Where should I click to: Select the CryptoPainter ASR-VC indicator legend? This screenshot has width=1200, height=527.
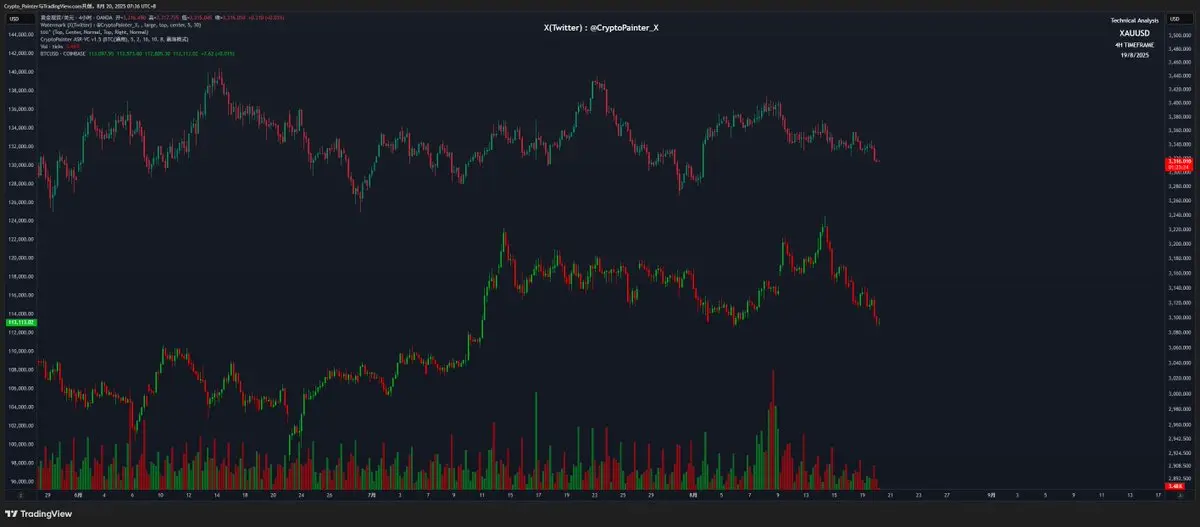116,39
